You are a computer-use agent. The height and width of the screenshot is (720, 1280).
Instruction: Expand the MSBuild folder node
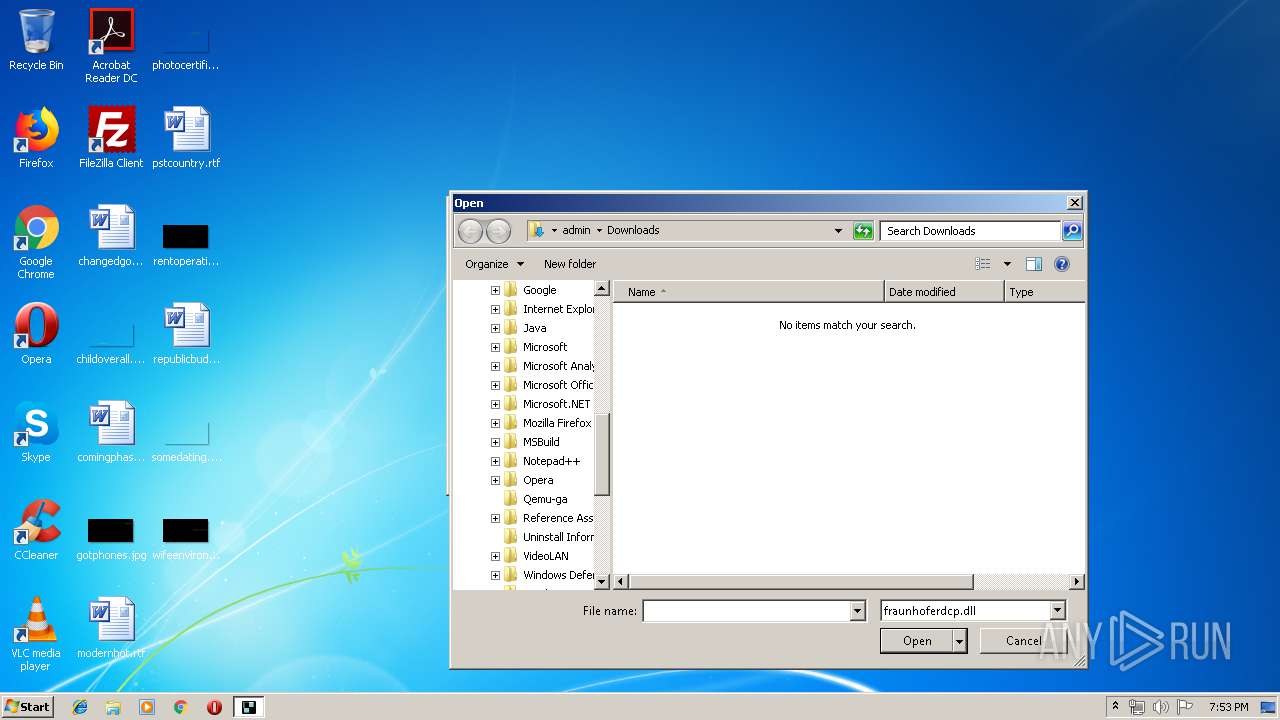pyautogui.click(x=495, y=442)
